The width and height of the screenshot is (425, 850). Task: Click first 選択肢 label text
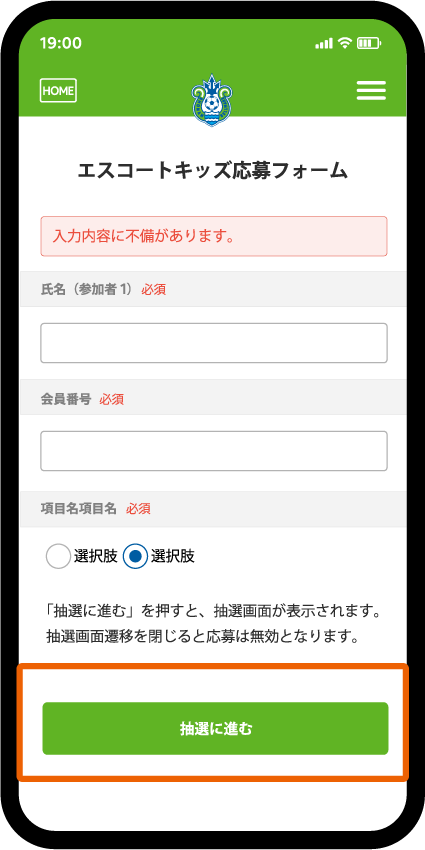pyautogui.click(x=96, y=556)
